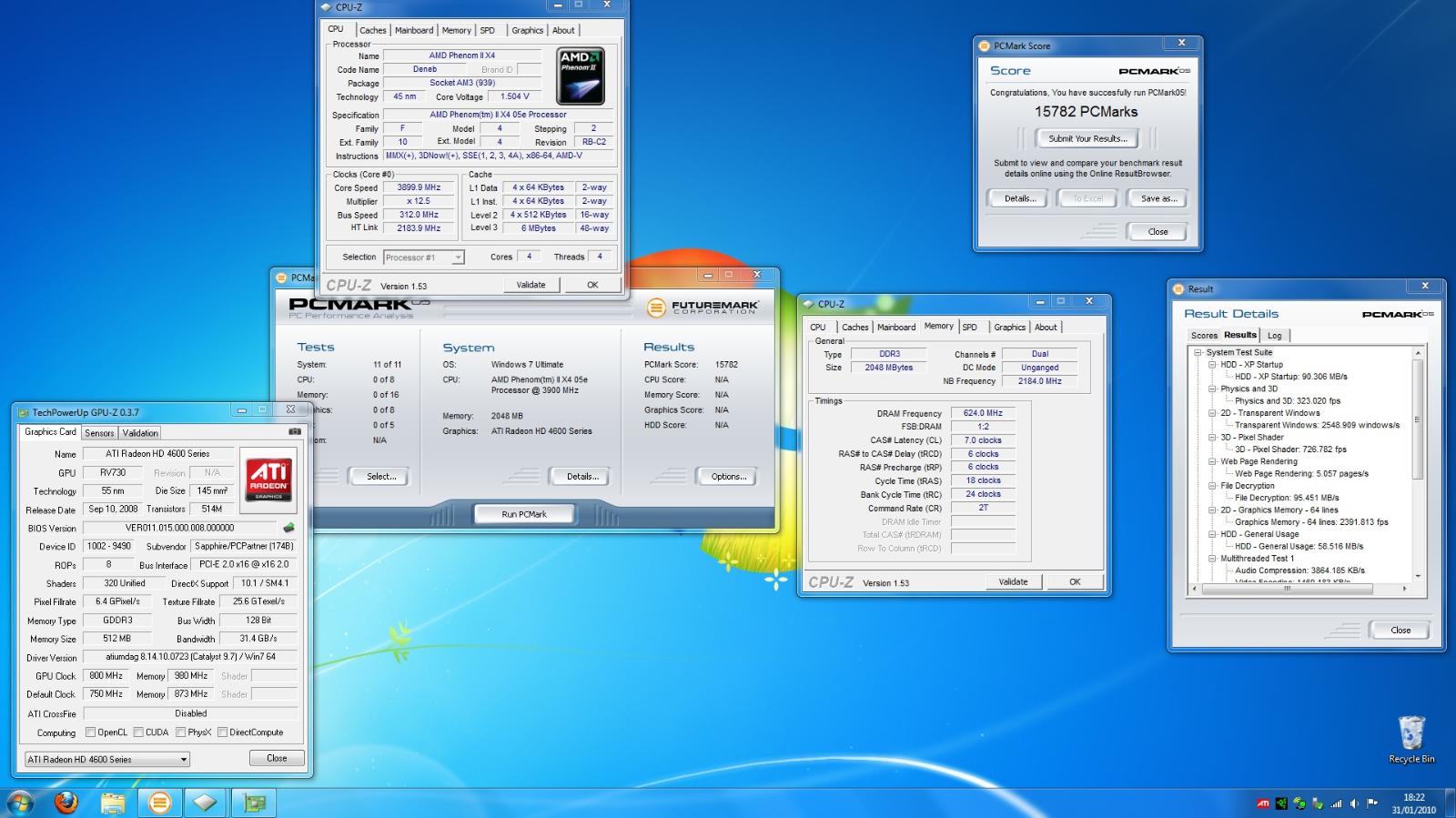Click the wireless network utility tray icon
1456x818 pixels.
pyautogui.click(x=1299, y=803)
